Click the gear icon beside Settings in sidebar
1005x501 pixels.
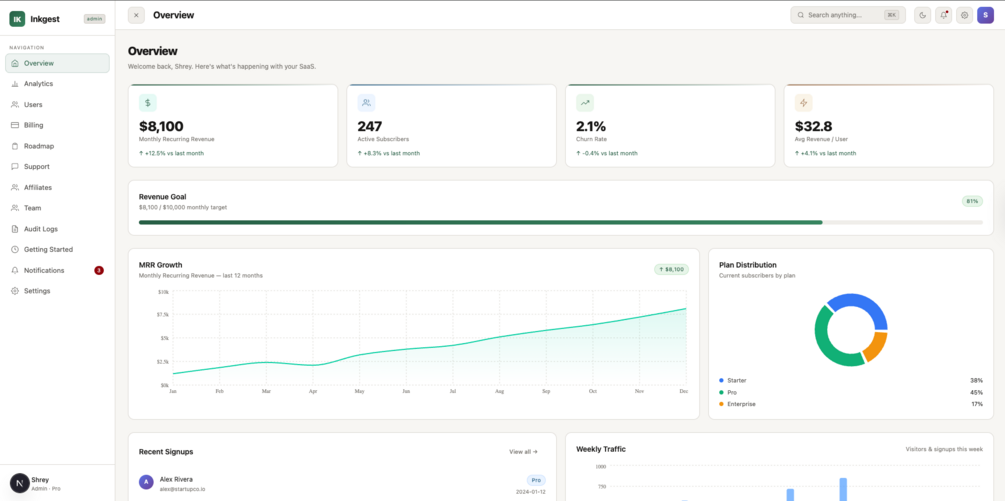[15, 291]
